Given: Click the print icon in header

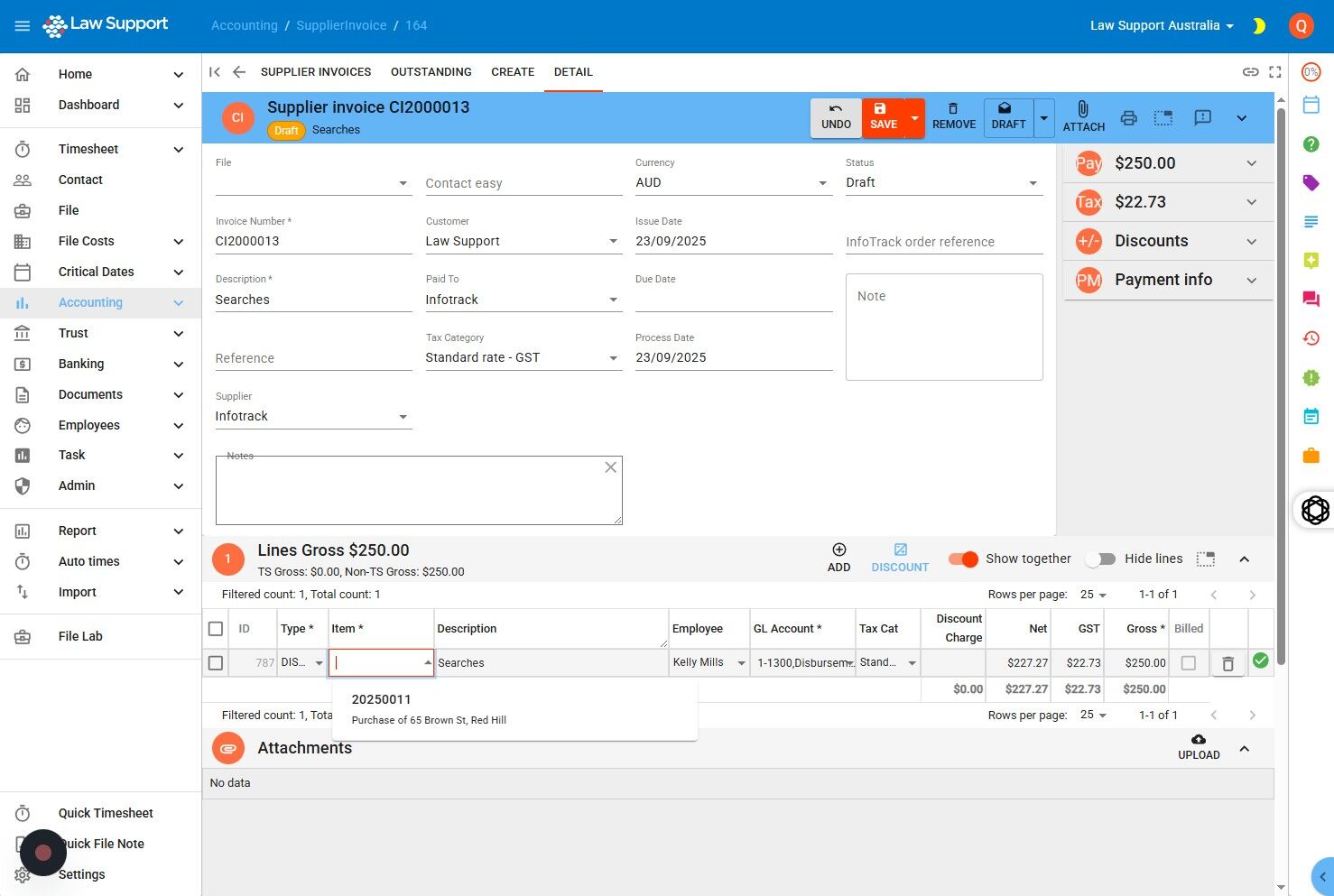Looking at the screenshot, I should tap(1128, 117).
